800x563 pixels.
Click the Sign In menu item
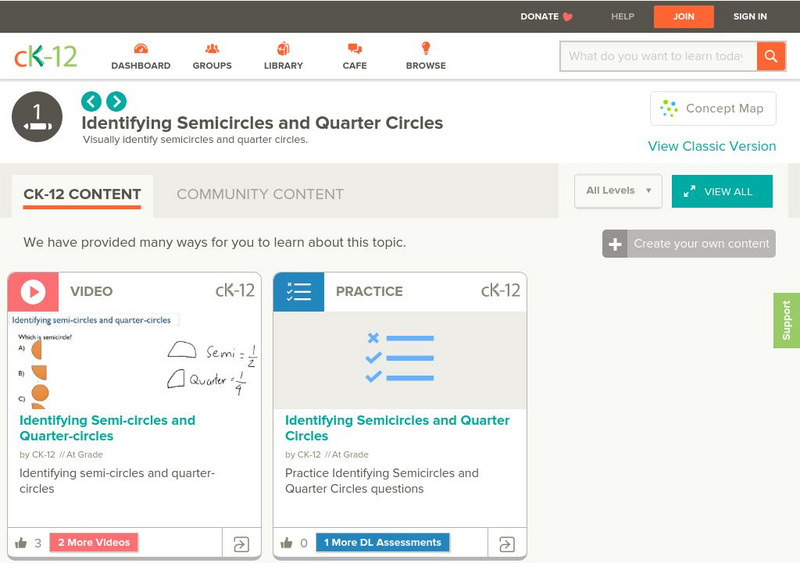(750, 17)
